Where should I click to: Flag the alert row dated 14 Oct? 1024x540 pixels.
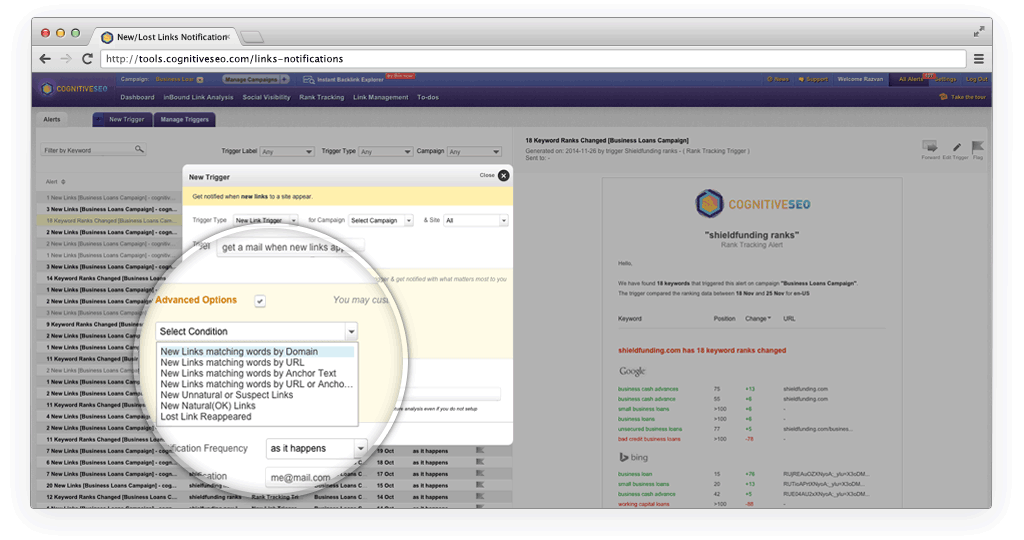[x=480, y=497]
